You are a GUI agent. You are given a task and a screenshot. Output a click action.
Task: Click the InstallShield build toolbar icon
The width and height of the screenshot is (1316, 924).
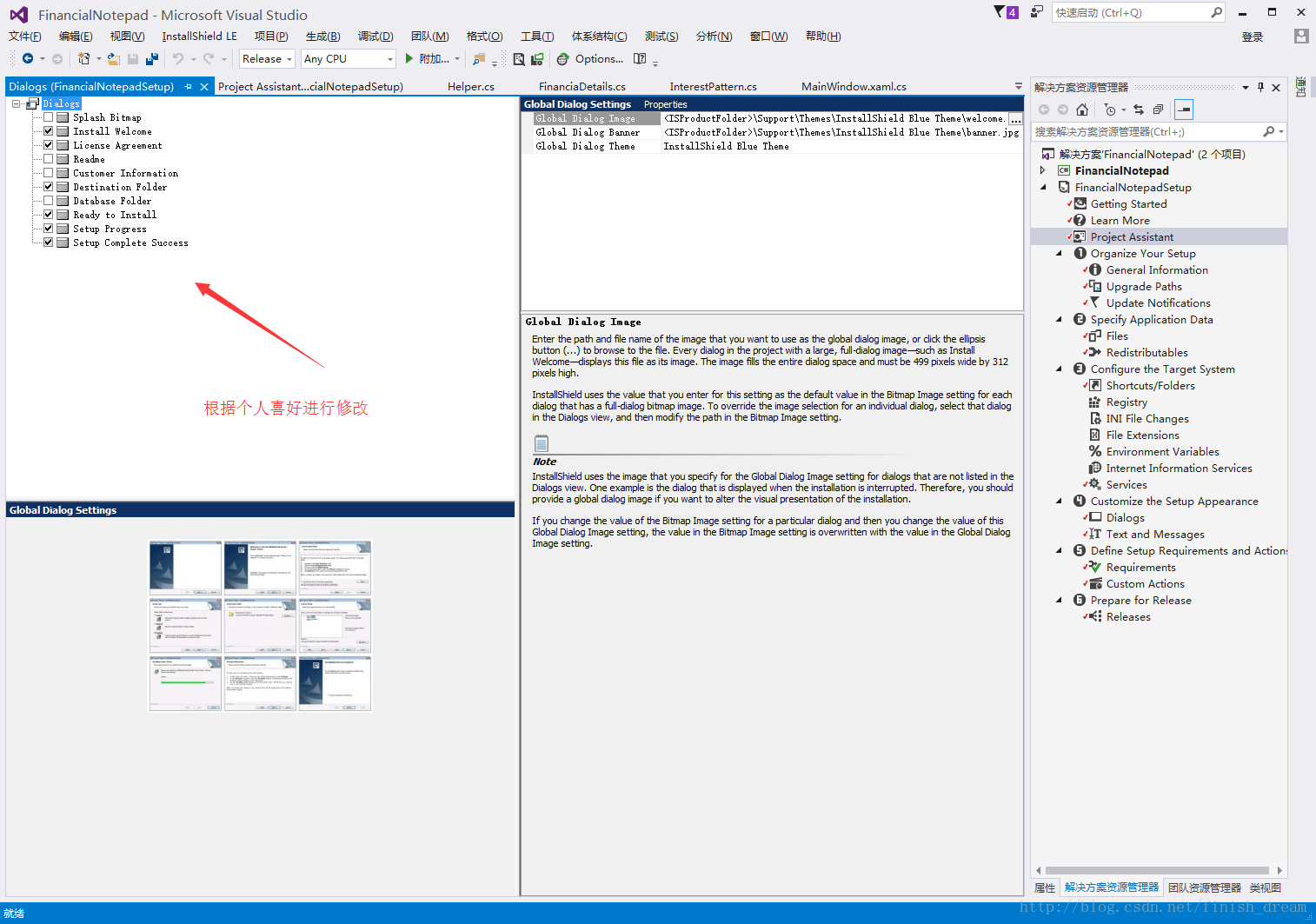click(x=537, y=58)
